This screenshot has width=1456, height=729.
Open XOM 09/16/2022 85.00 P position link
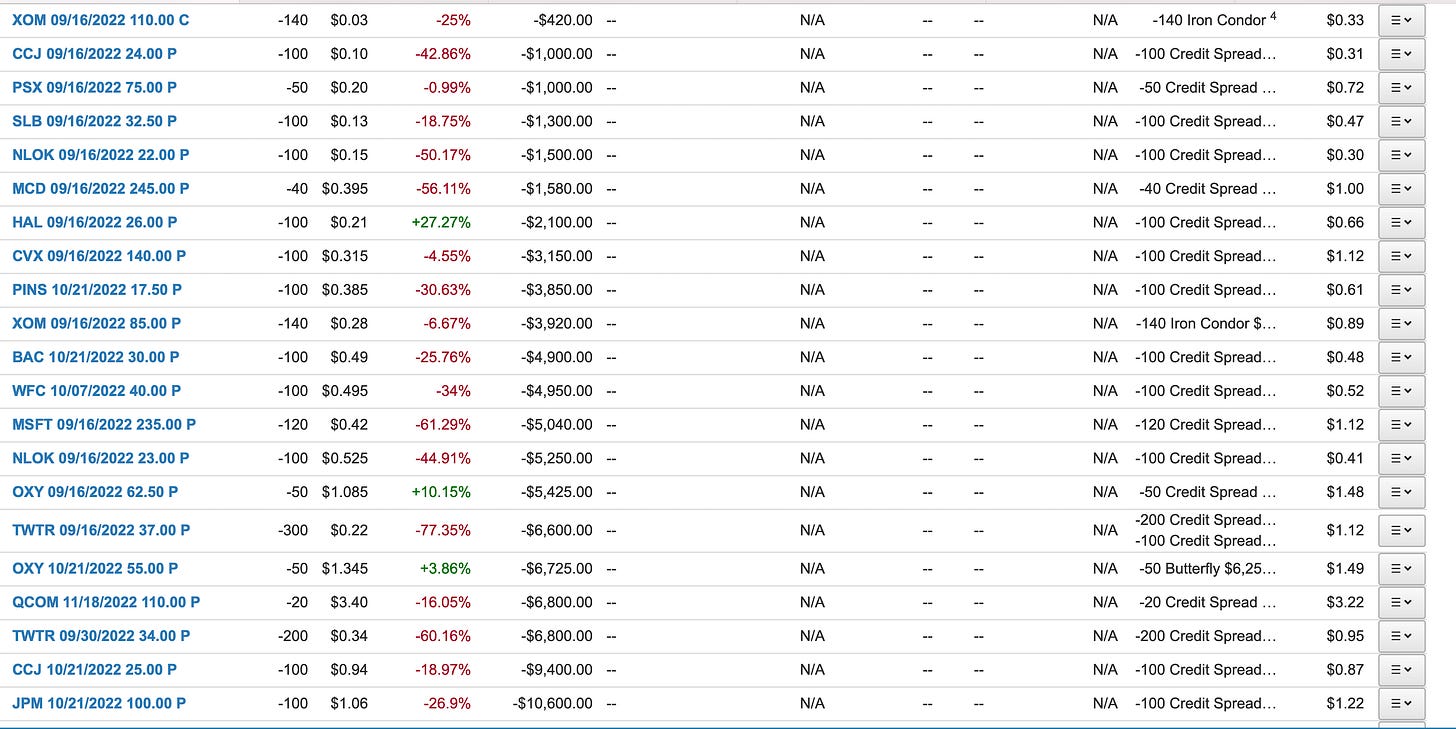[x=96, y=323]
